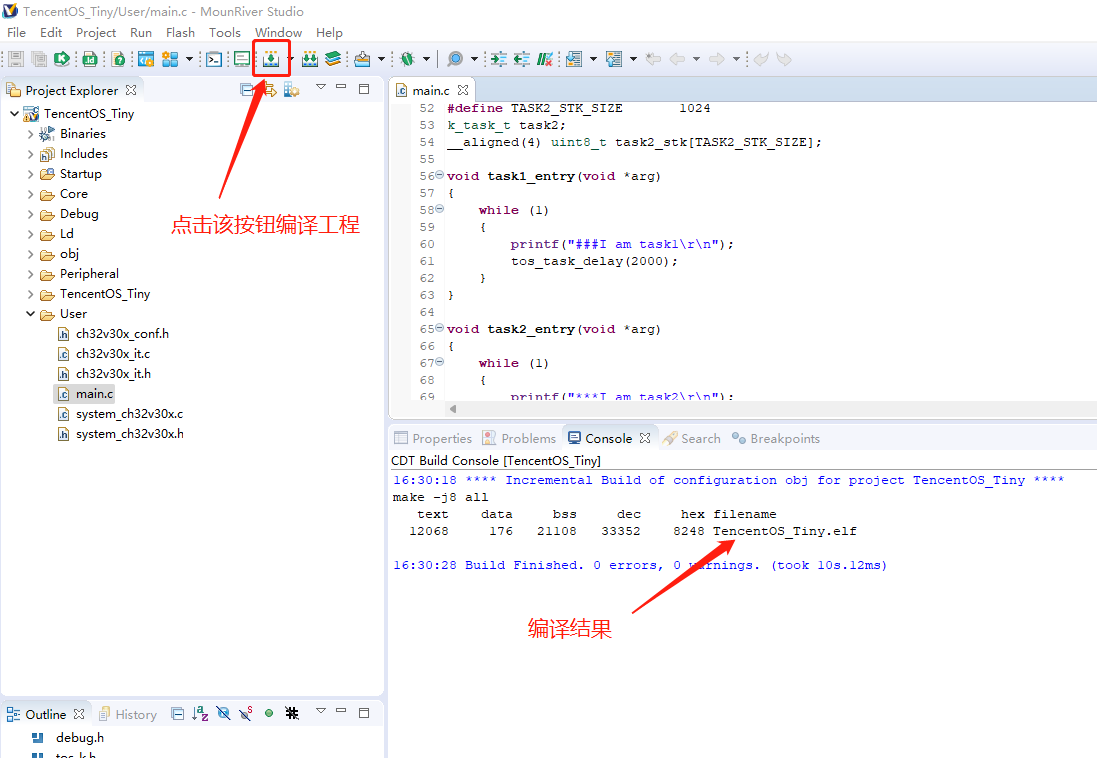Click the green monitor toolbar icon
Image resolution: width=1097 pixels, height=758 pixels.
242,59
